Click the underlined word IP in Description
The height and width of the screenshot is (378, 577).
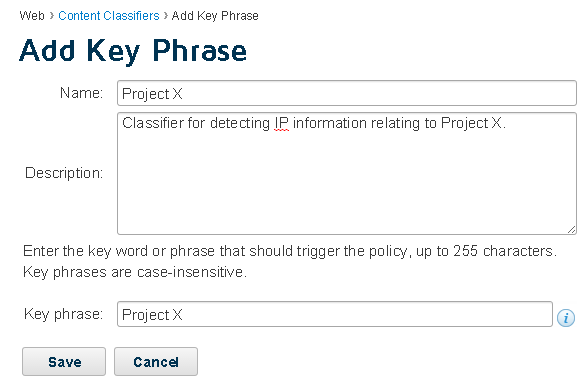pos(282,123)
